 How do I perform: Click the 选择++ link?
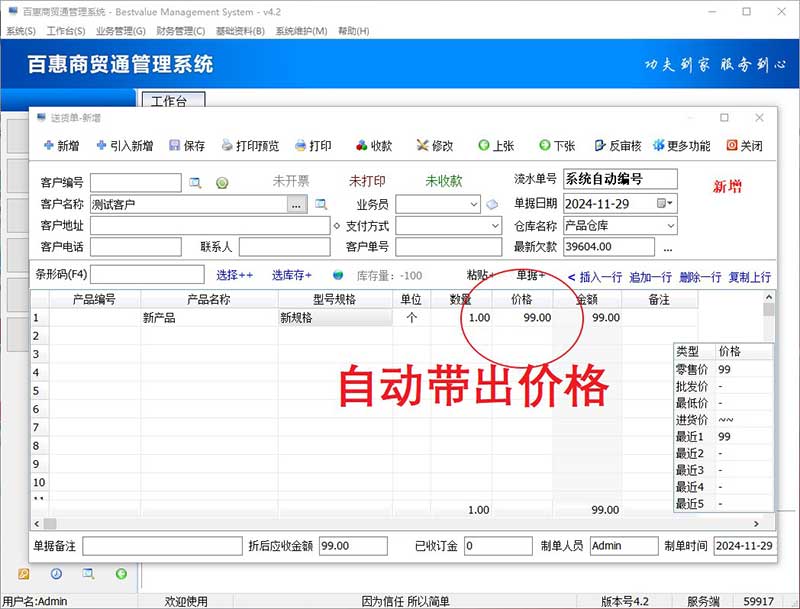[x=234, y=275]
